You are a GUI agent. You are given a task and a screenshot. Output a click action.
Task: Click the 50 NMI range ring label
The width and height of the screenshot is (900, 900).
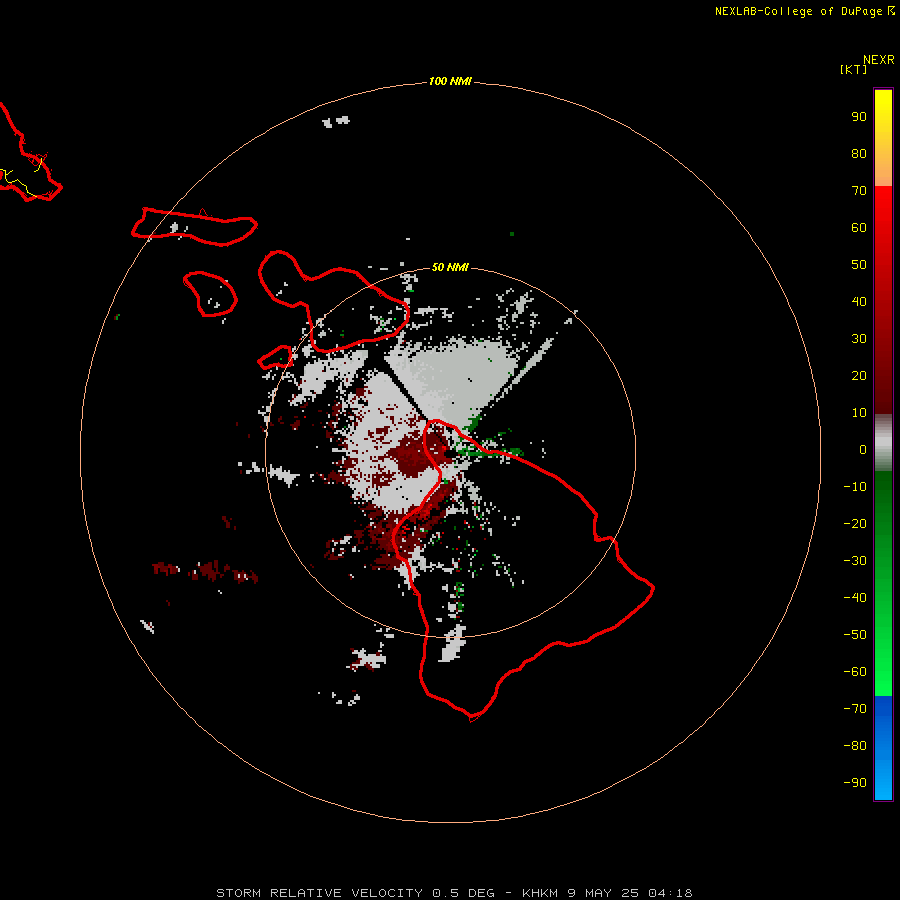tap(450, 267)
